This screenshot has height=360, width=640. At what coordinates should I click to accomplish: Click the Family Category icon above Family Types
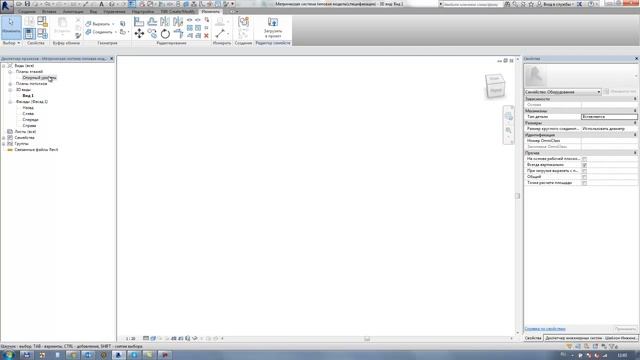(42, 21)
